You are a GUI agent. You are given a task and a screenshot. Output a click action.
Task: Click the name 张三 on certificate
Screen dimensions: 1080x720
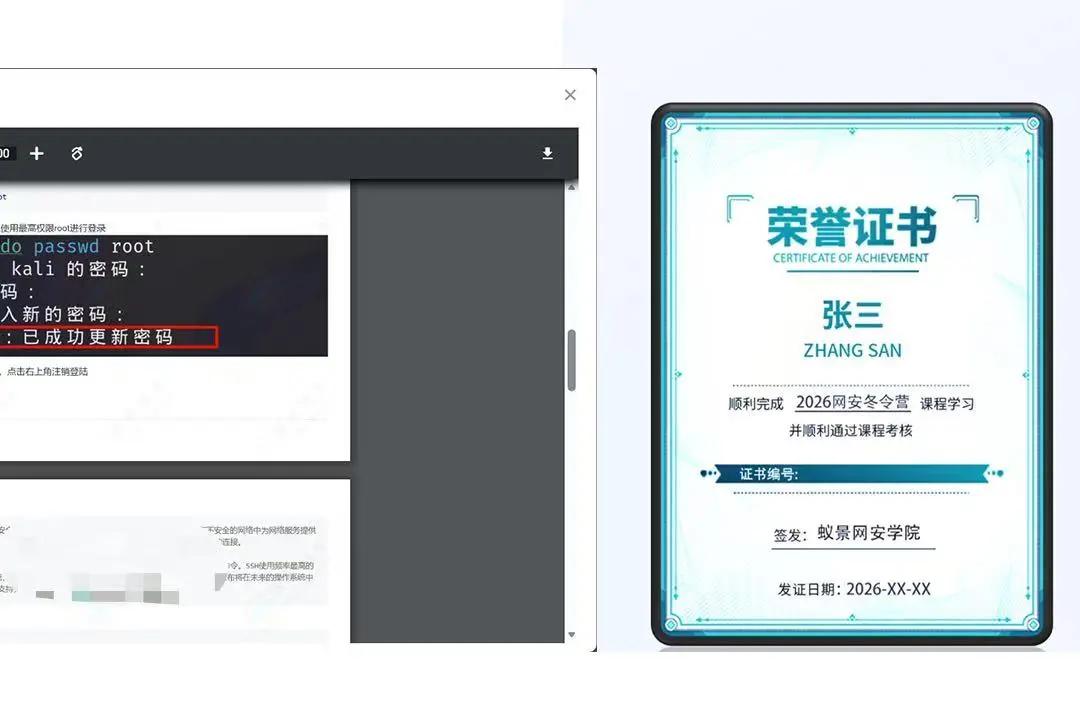(852, 316)
